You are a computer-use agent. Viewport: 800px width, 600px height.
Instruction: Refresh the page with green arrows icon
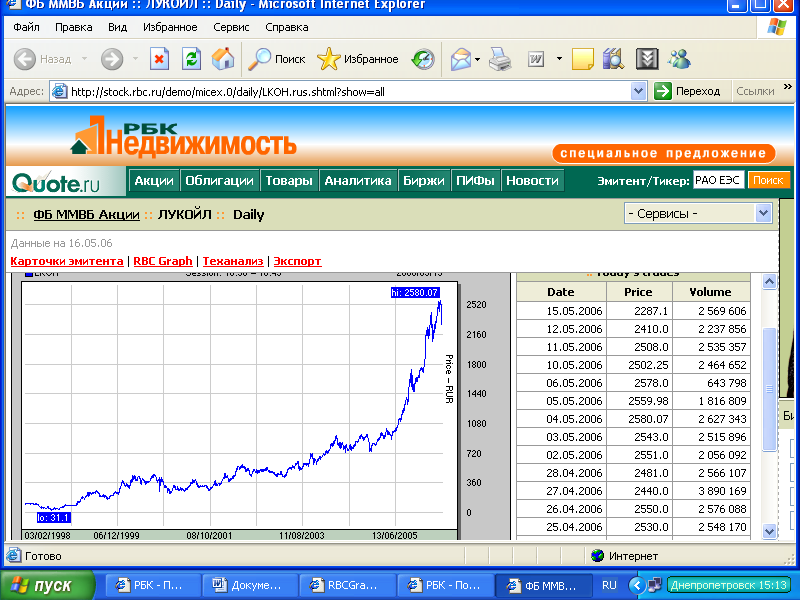point(191,59)
